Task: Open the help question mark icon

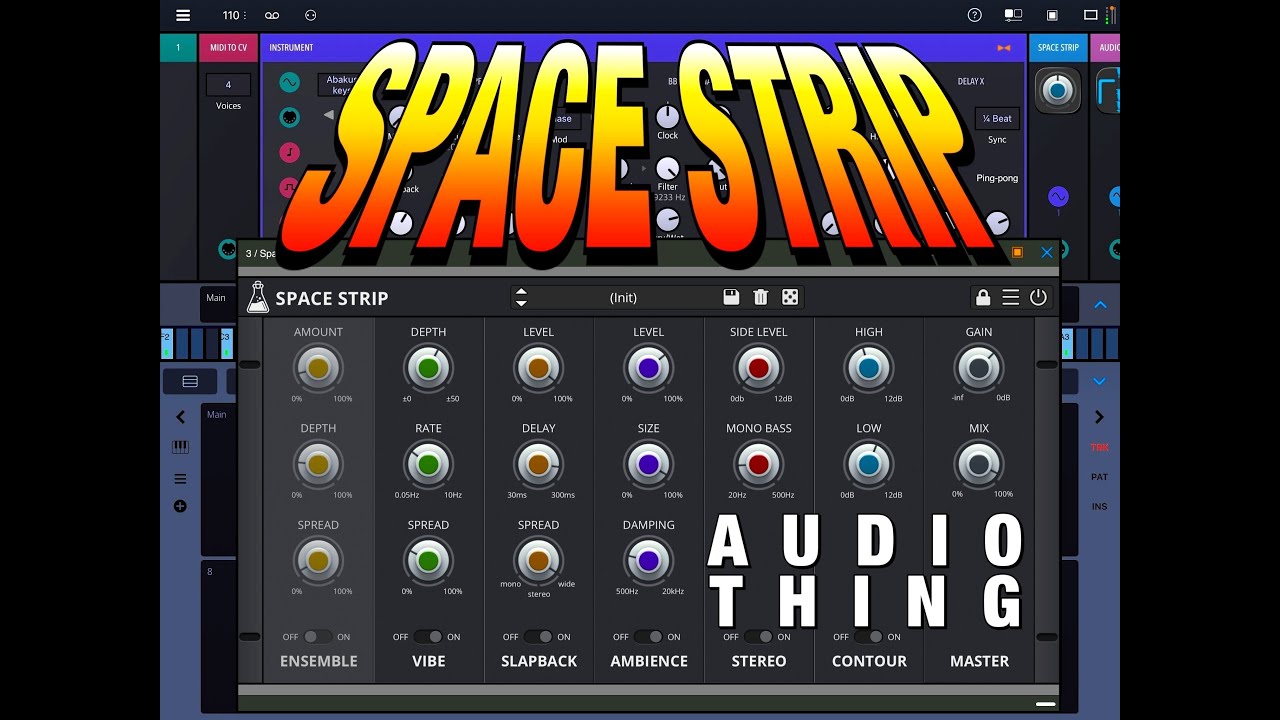Action: pos(975,15)
